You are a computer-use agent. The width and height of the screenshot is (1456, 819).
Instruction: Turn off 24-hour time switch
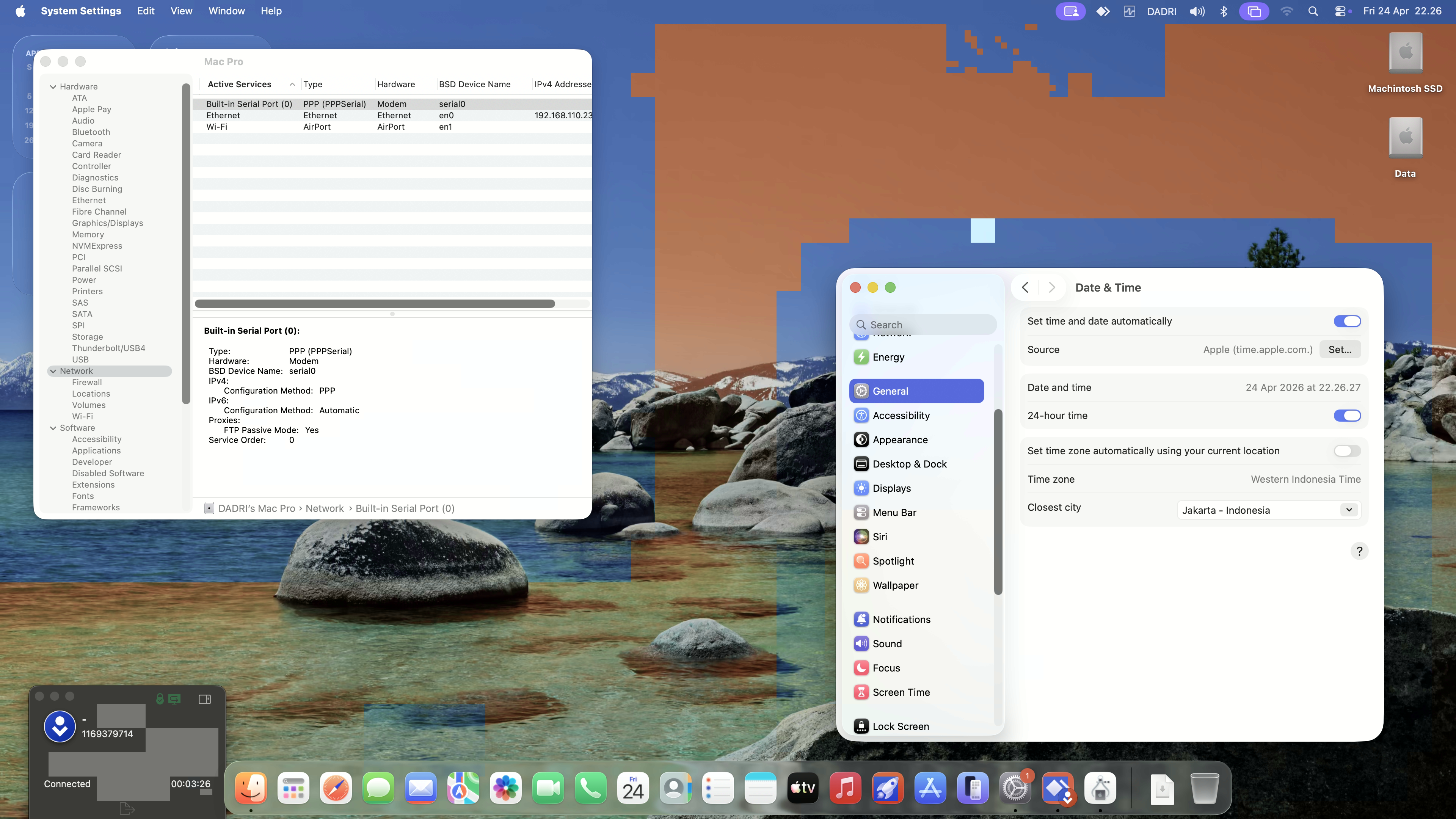point(1348,416)
